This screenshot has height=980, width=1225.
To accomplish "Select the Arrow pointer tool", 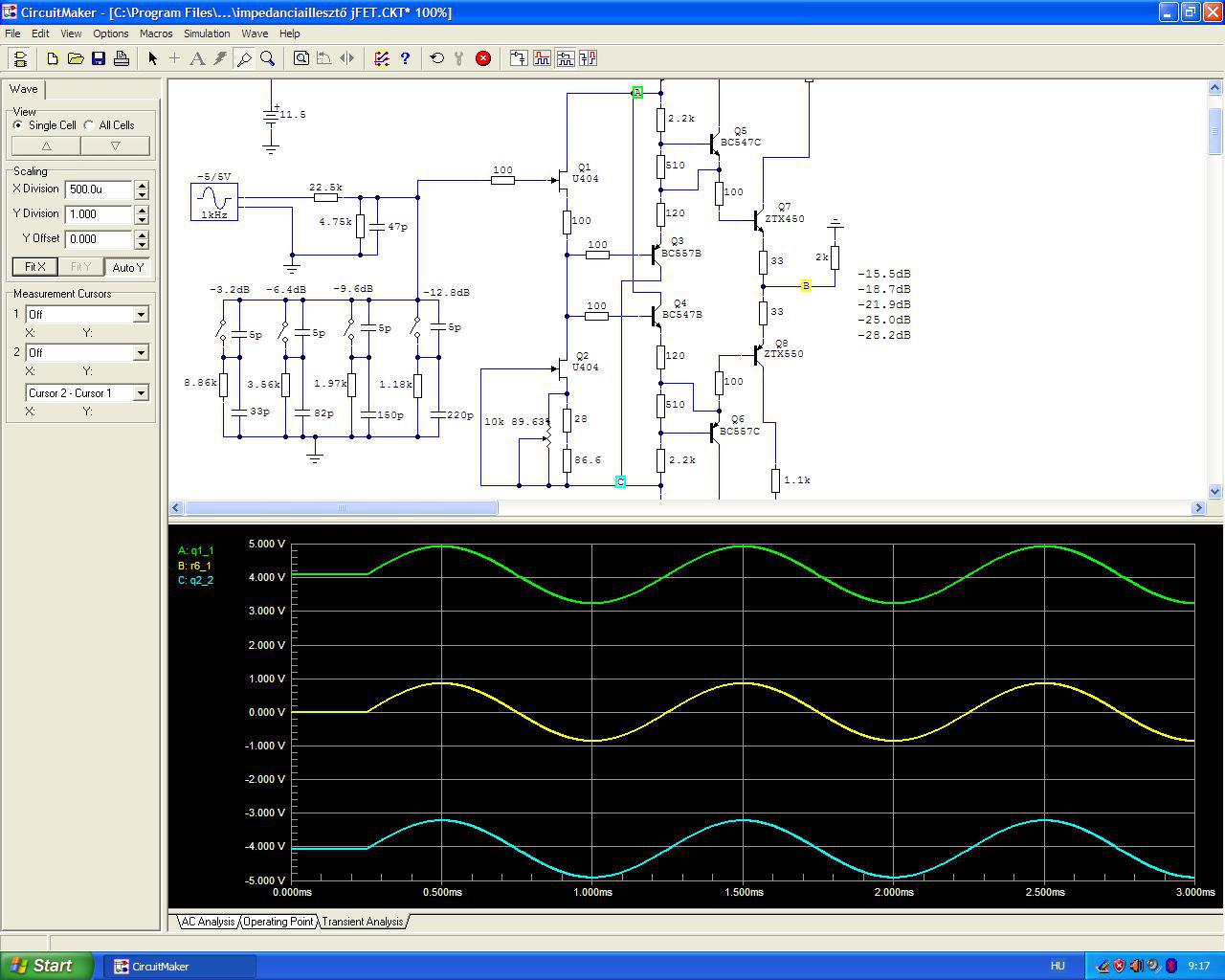I will (x=152, y=58).
